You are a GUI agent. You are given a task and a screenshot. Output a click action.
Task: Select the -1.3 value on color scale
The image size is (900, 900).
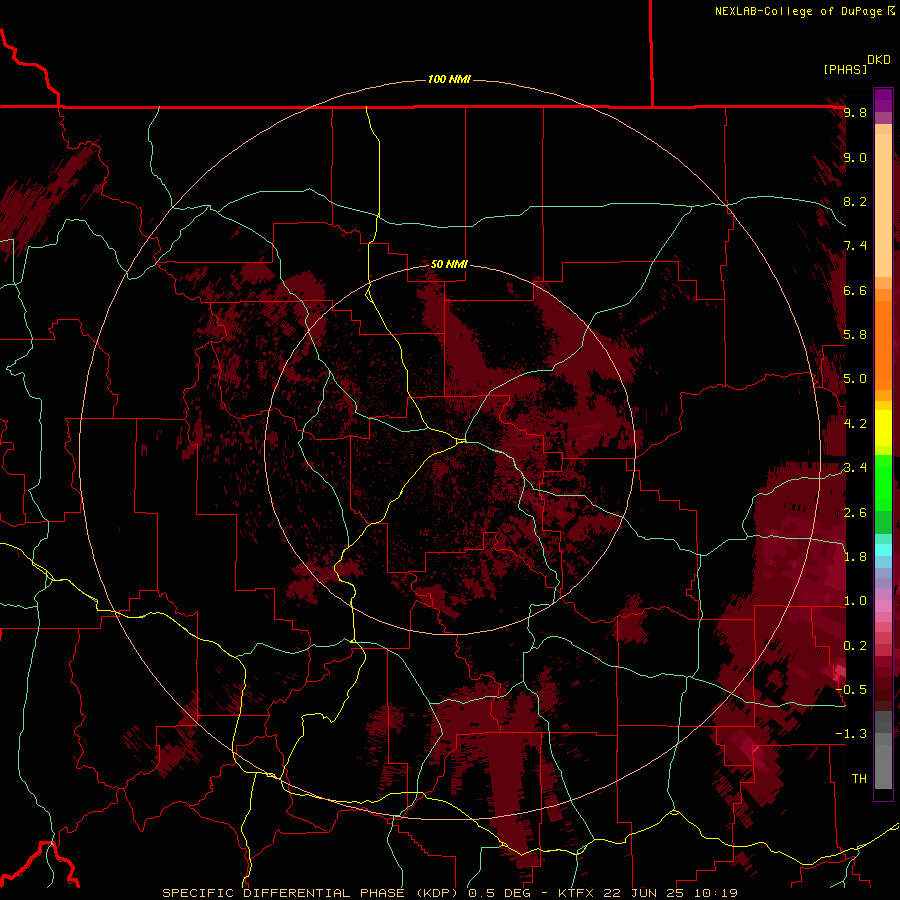(851, 734)
